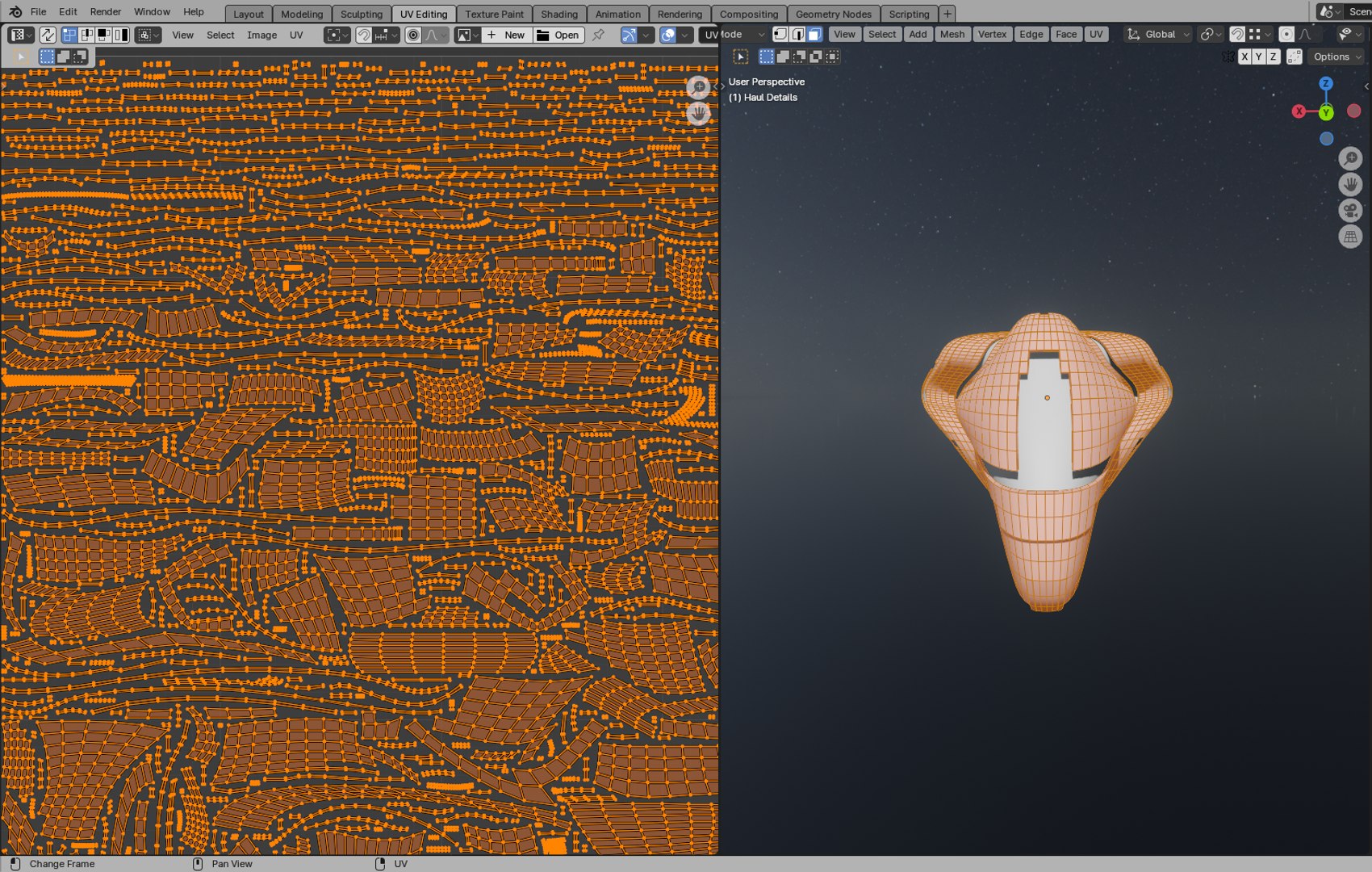Open the Options dropdown in 3D viewport

pyautogui.click(x=1336, y=57)
